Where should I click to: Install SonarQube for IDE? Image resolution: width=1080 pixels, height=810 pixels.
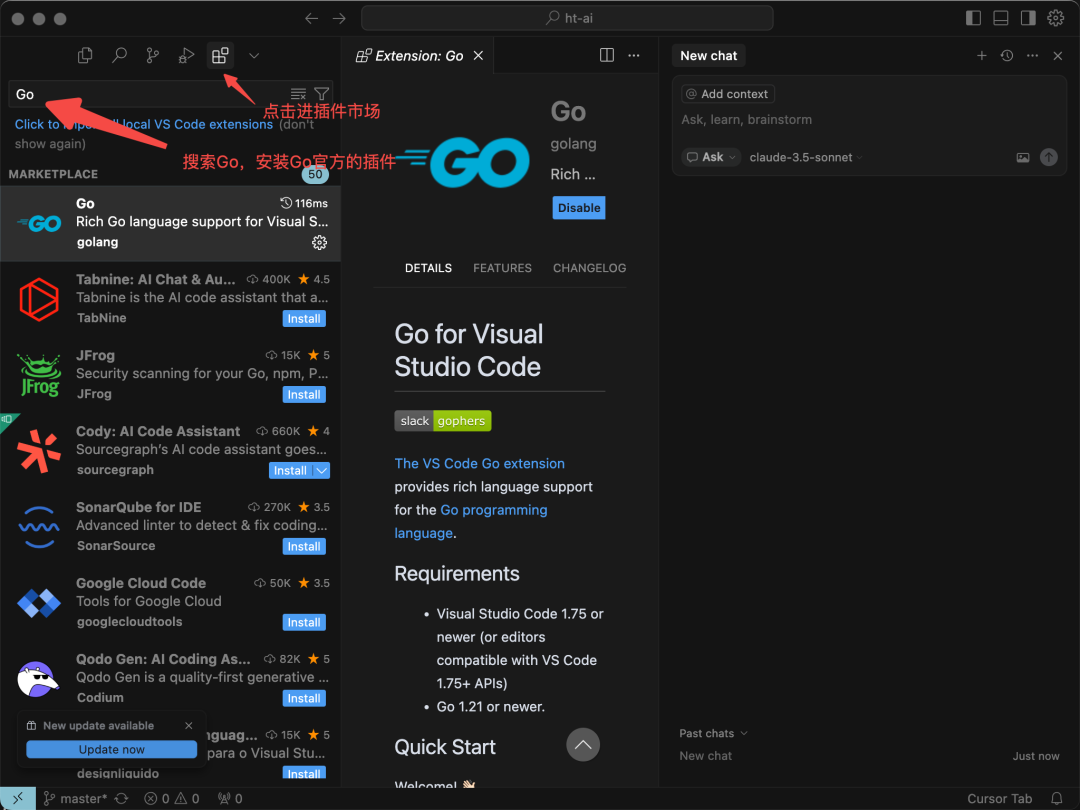[304, 546]
